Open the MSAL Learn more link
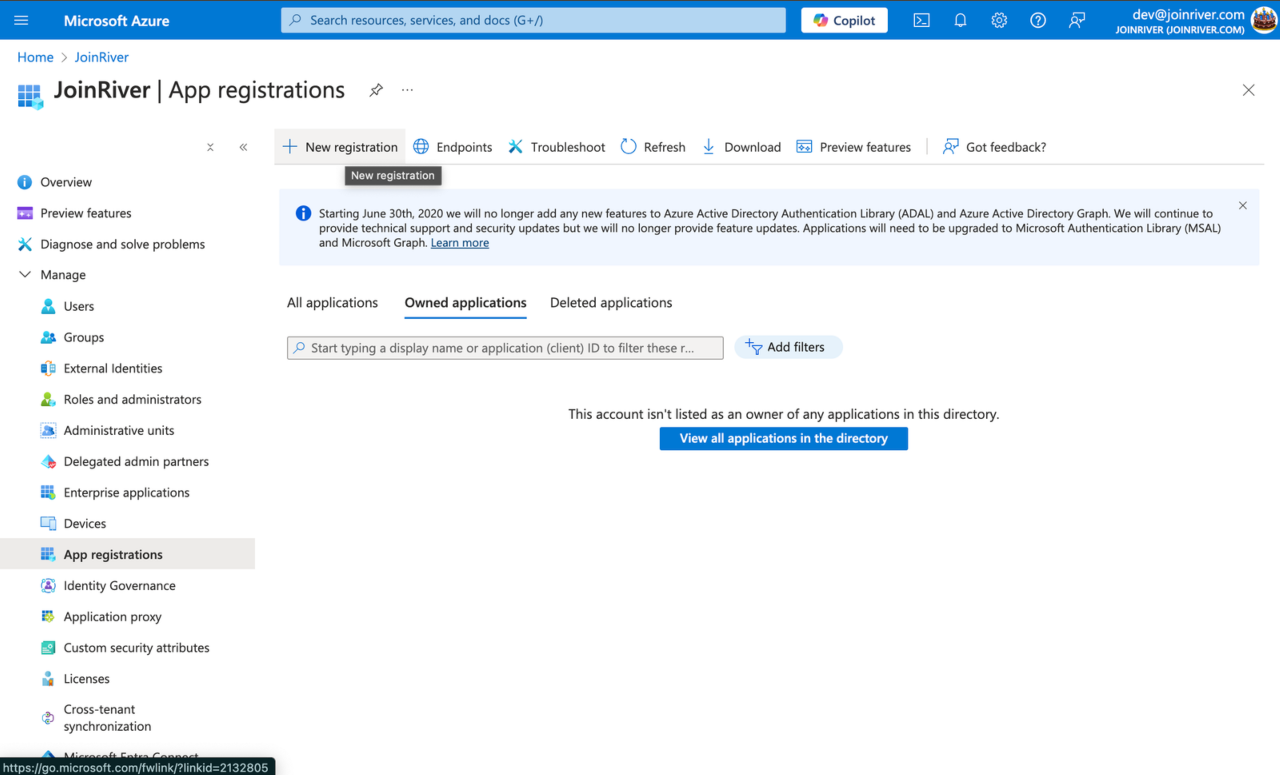Viewport: 1280px width, 775px height. 459,242
